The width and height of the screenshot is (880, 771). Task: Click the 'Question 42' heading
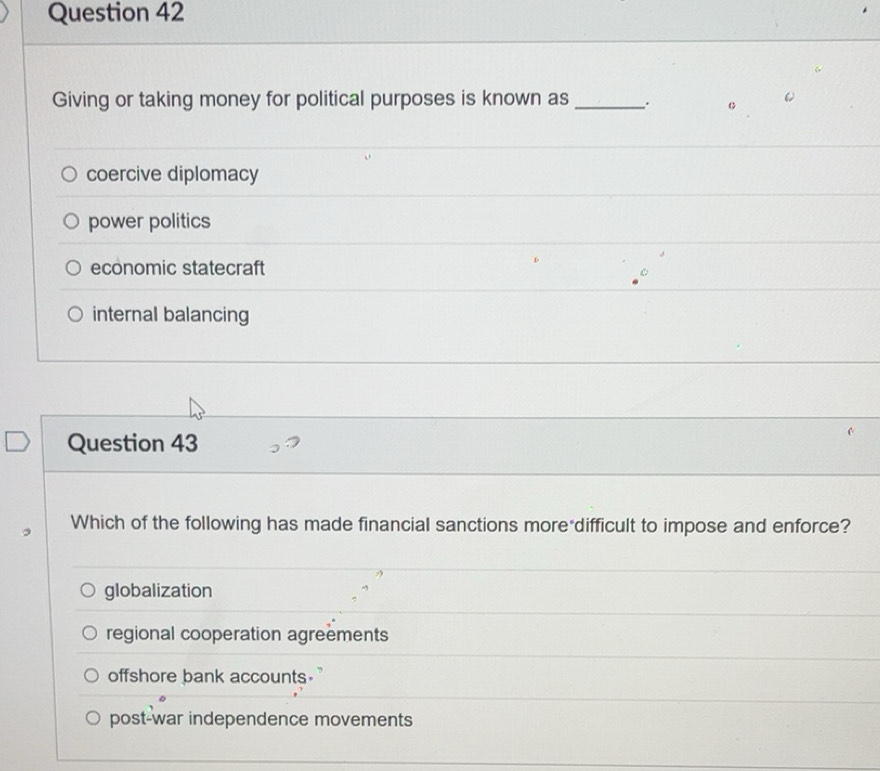[116, 14]
